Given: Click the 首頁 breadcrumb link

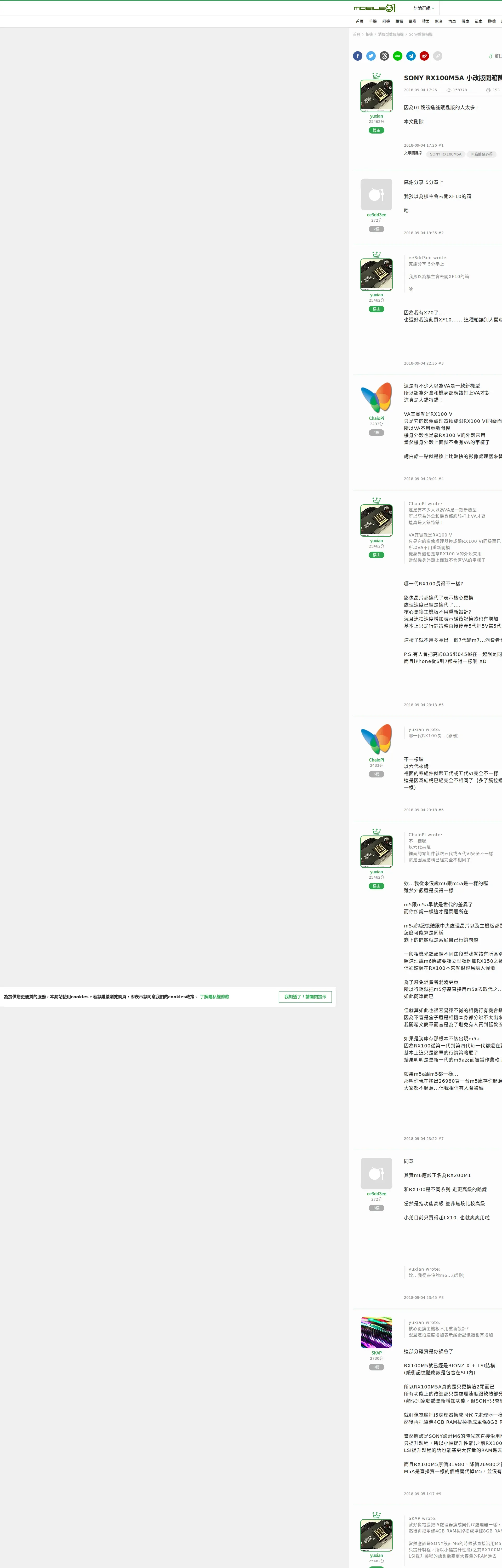Looking at the screenshot, I should click(x=356, y=35).
